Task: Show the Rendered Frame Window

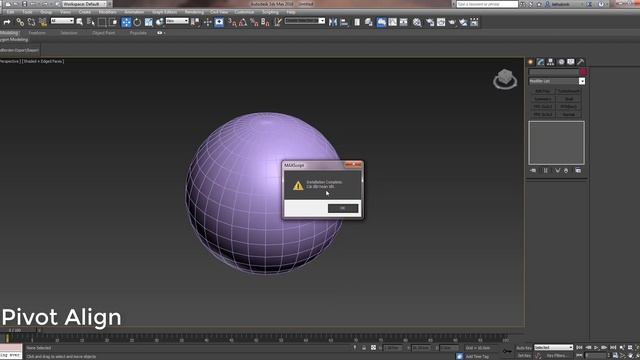Action: [441, 22]
